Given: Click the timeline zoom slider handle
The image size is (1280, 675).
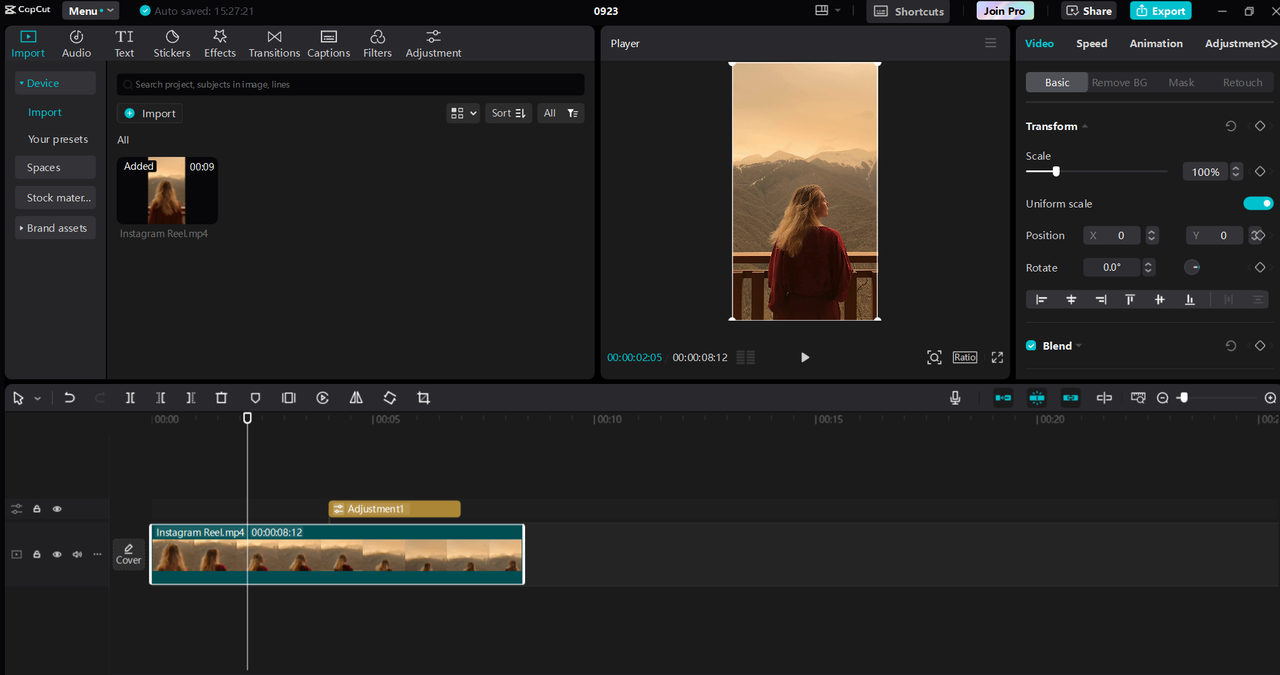Looking at the screenshot, I should 1184,398.
